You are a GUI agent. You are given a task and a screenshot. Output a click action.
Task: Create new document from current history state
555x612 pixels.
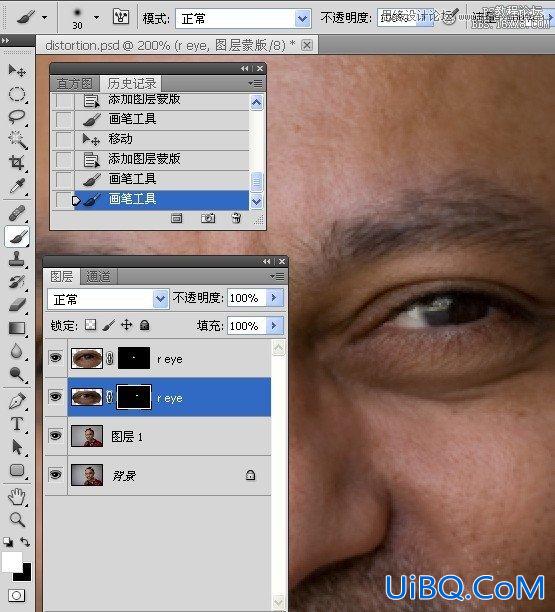176,218
